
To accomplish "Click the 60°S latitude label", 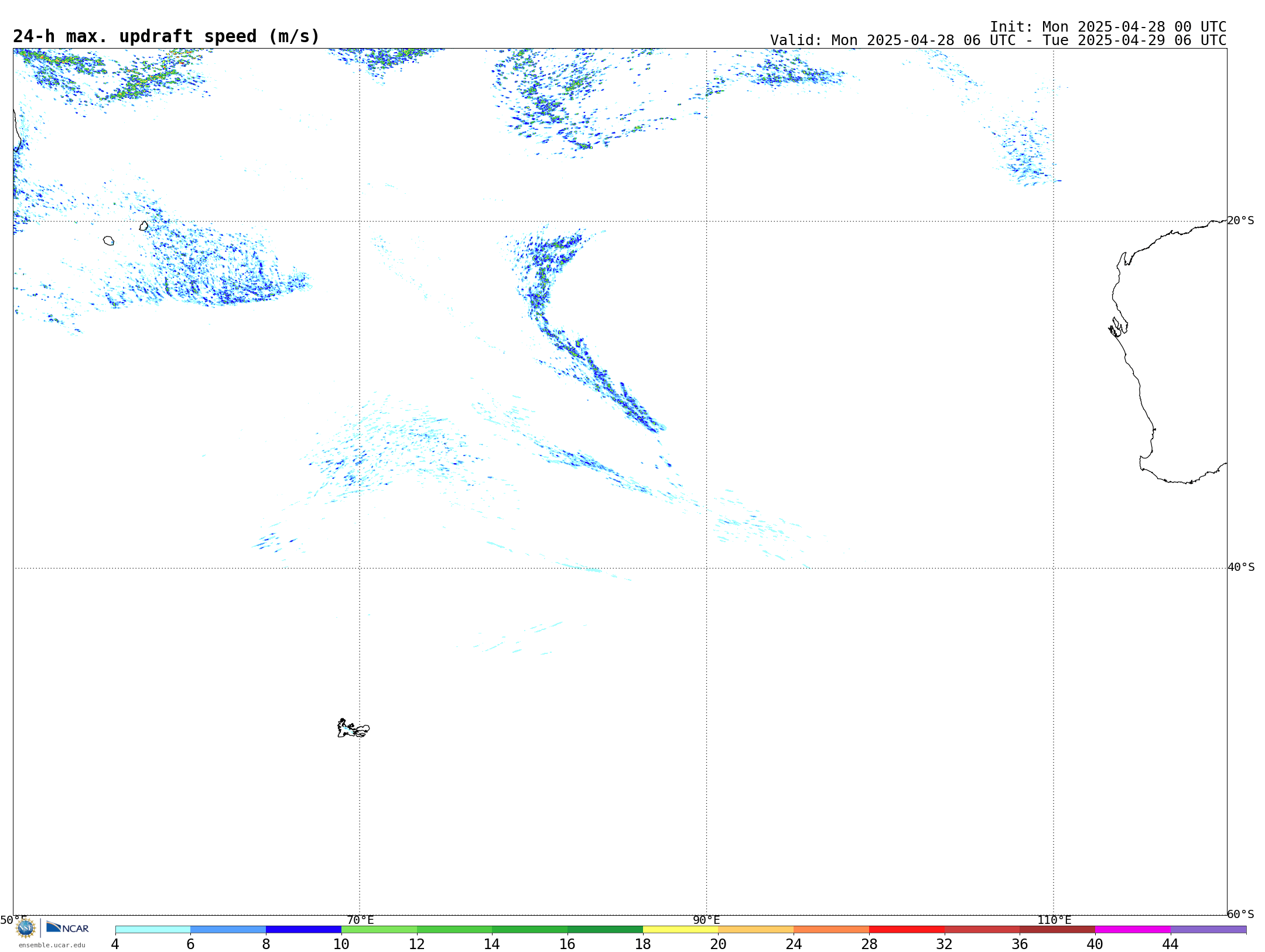I will (x=1241, y=914).
